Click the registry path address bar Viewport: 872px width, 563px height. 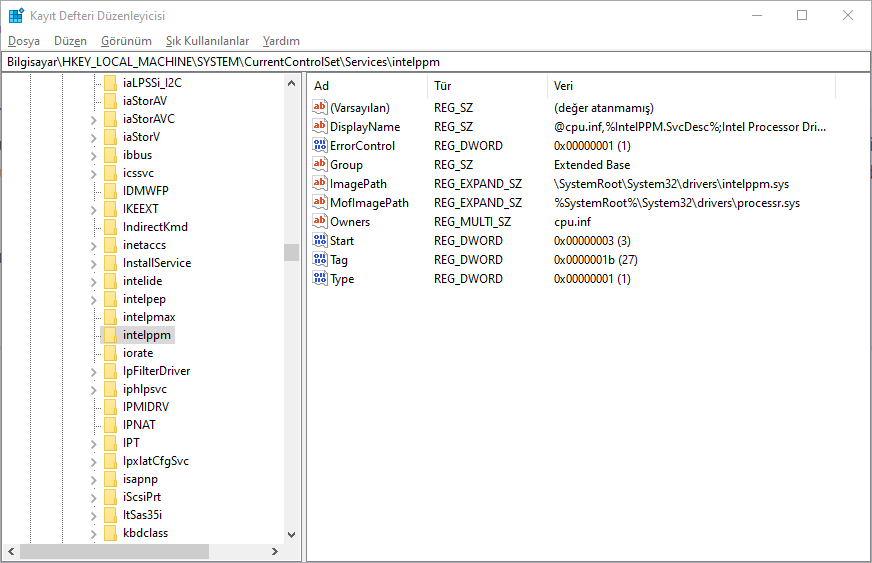click(435, 62)
